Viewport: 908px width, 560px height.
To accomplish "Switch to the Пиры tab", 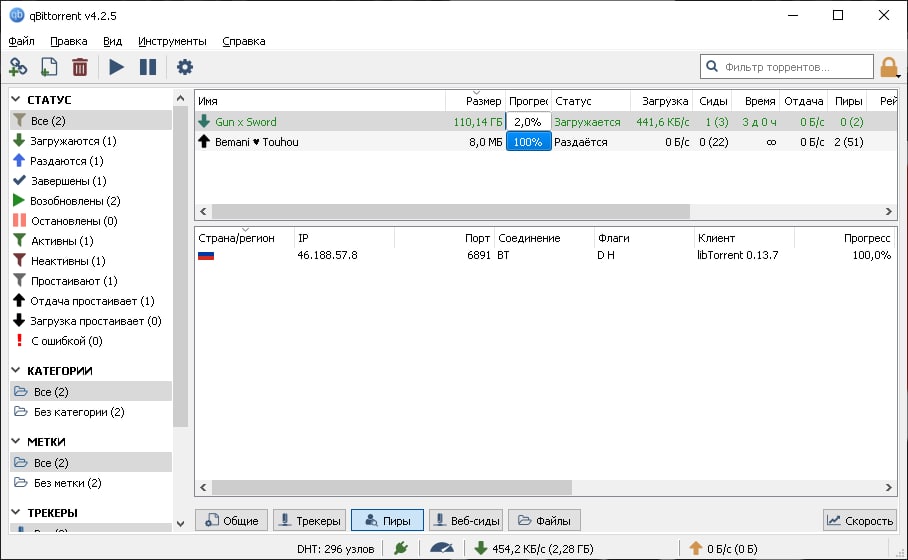I will pyautogui.click(x=387, y=520).
